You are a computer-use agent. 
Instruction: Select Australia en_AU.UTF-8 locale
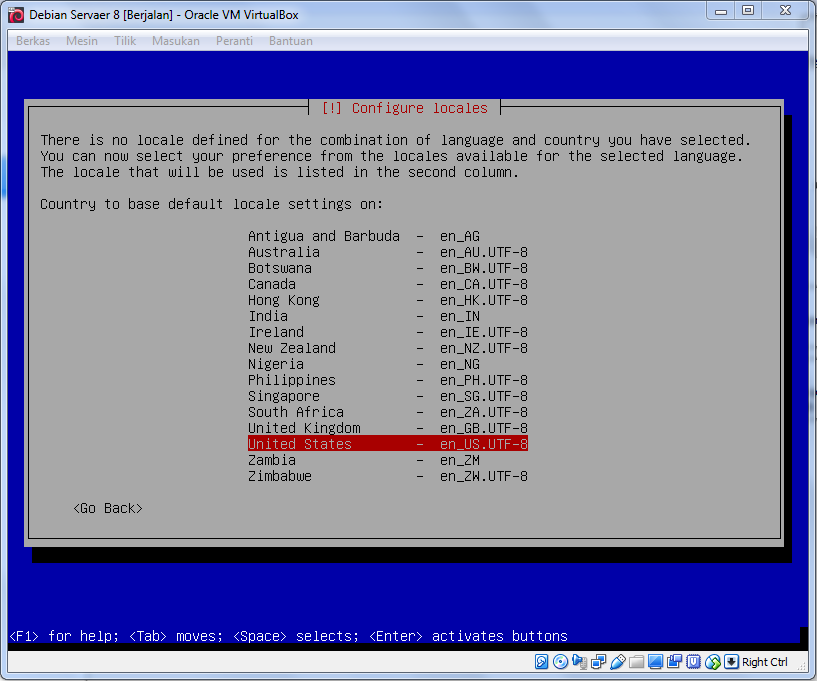coord(388,252)
